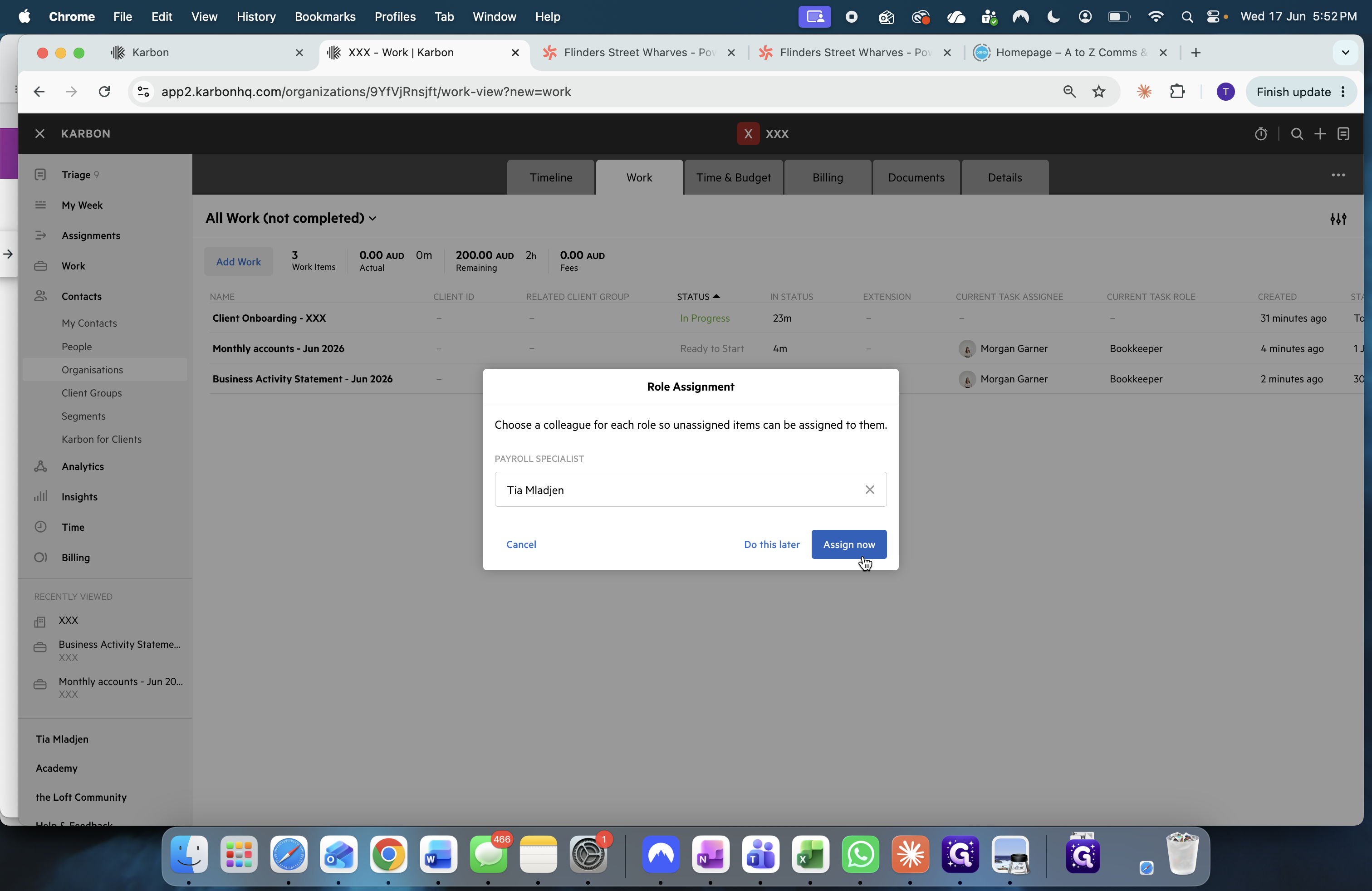Cancel the Role Assignment dialog
The width and height of the screenshot is (1372, 891).
point(521,544)
